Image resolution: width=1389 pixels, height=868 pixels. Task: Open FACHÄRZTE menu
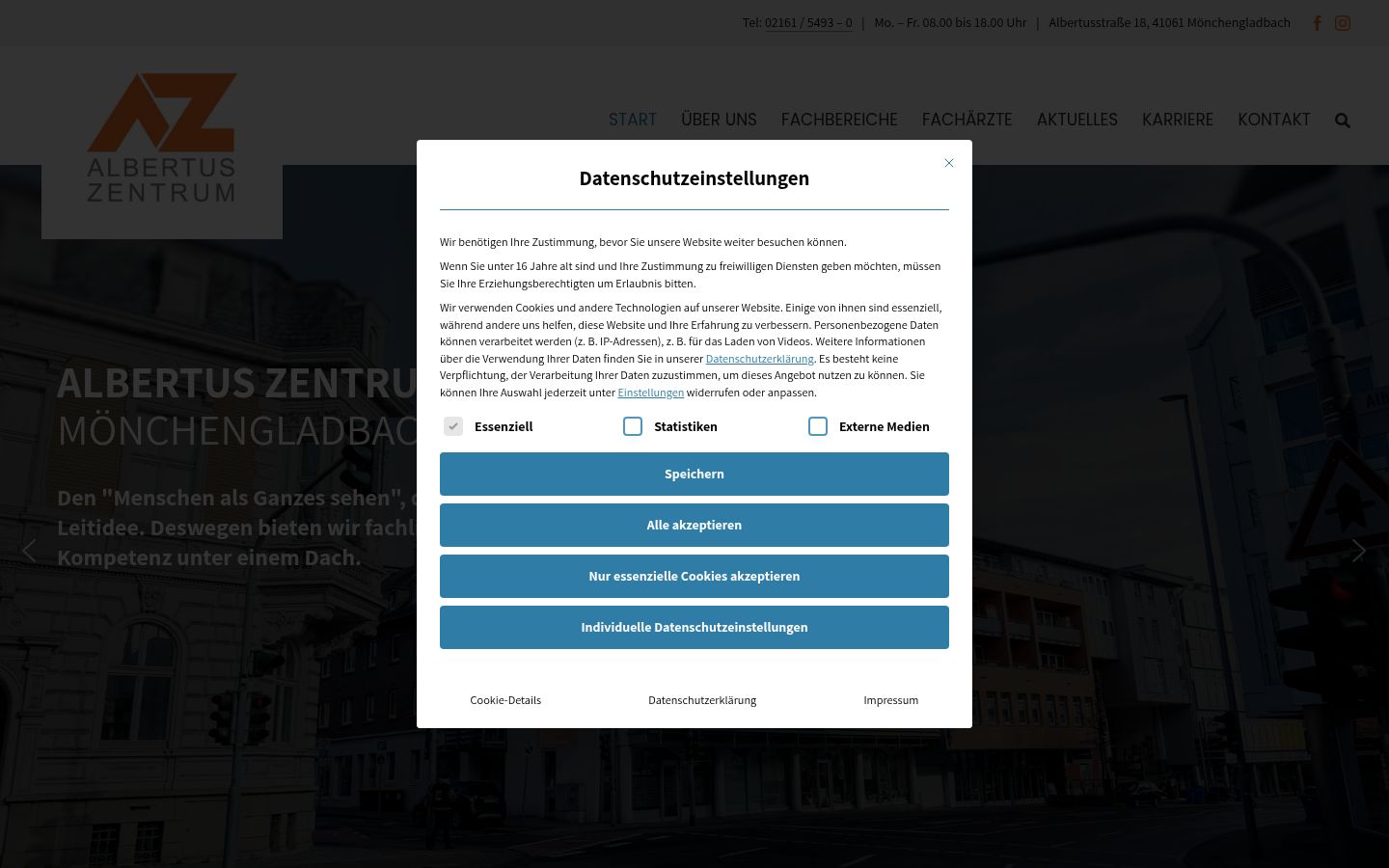click(x=967, y=120)
